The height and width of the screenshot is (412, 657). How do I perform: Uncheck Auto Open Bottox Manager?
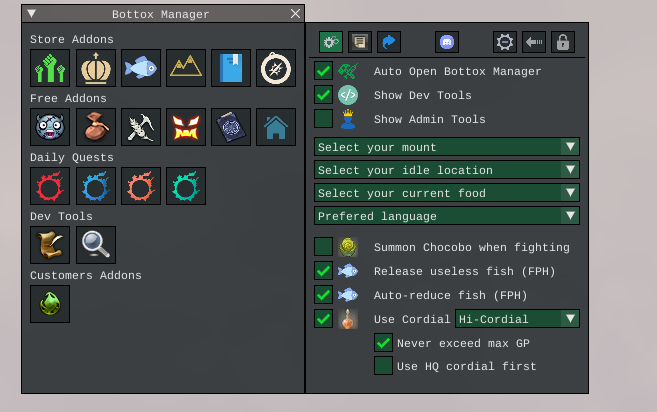[x=324, y=71]
